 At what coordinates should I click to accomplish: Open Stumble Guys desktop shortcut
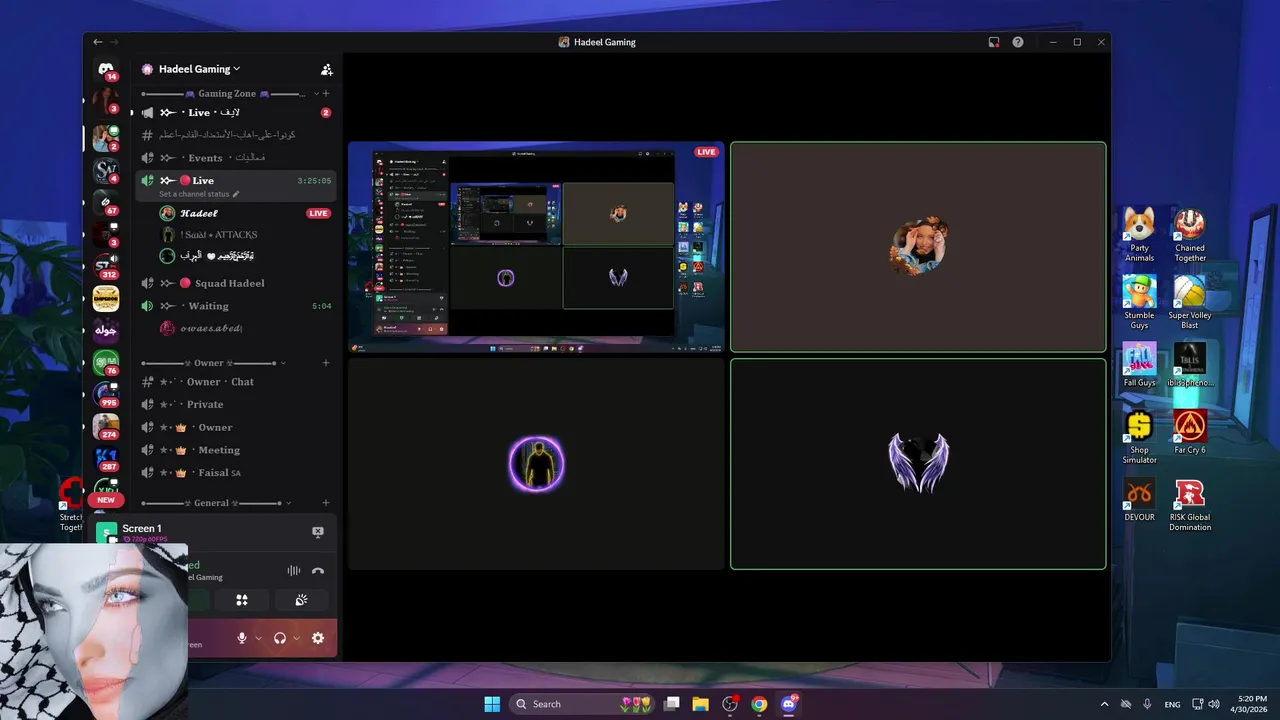coord(1139,302)
